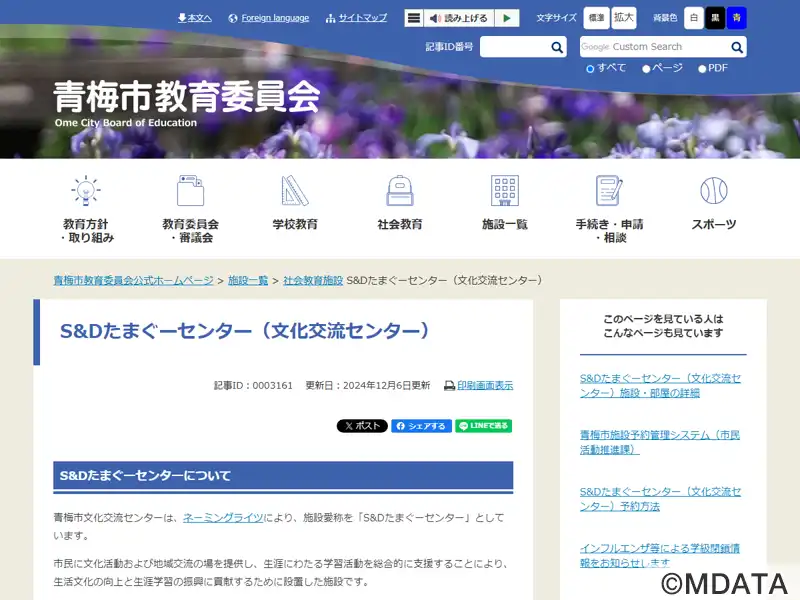Image resolution: width=800 pixels, height=600 pixels.
Task: Open the read-aloud menu icon
Action: [x=414, y=18]
